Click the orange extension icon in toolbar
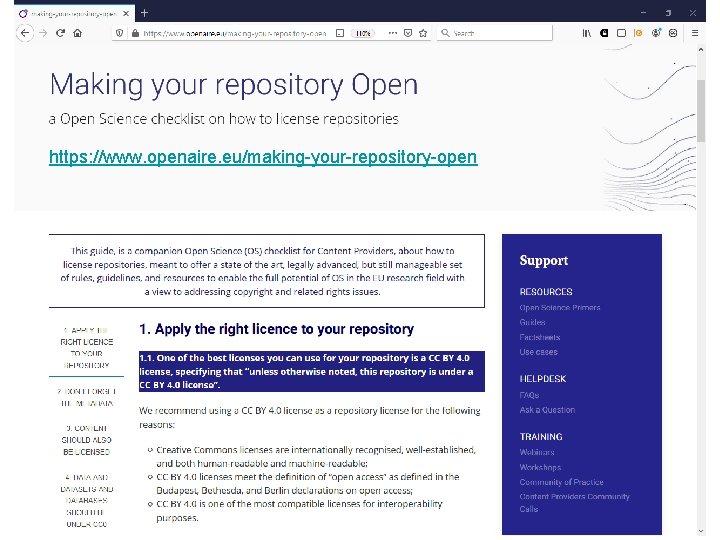The width and height of the screenshot is (720, 540). pyautogui.click(x=638, y=33)
